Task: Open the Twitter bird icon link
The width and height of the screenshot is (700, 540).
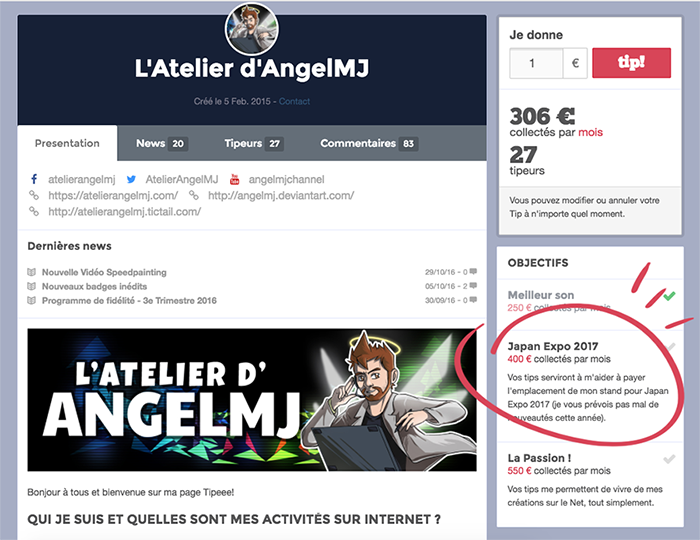Action: pos(131,179)
